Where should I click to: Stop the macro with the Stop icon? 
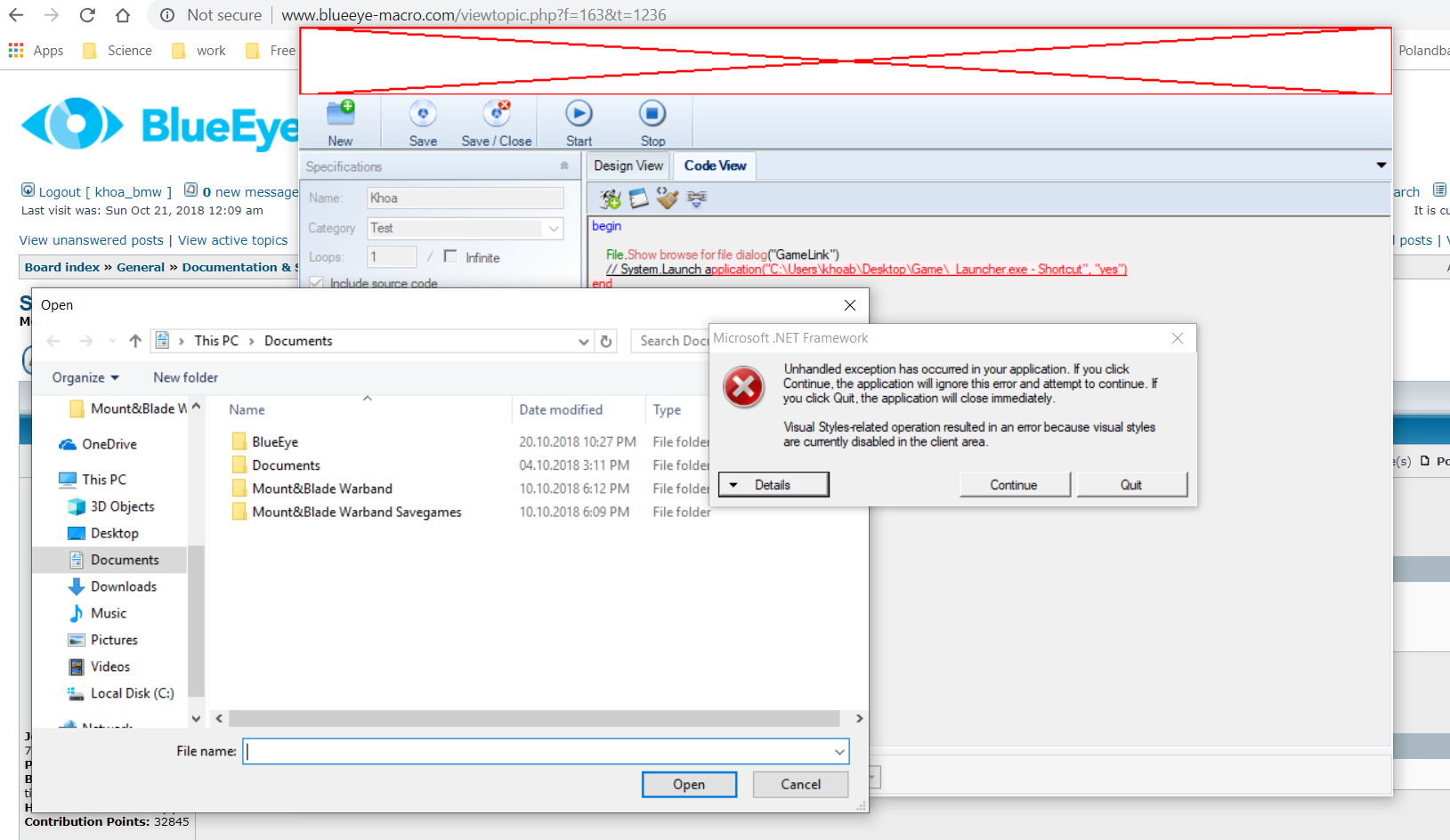[x=652, y=114]
